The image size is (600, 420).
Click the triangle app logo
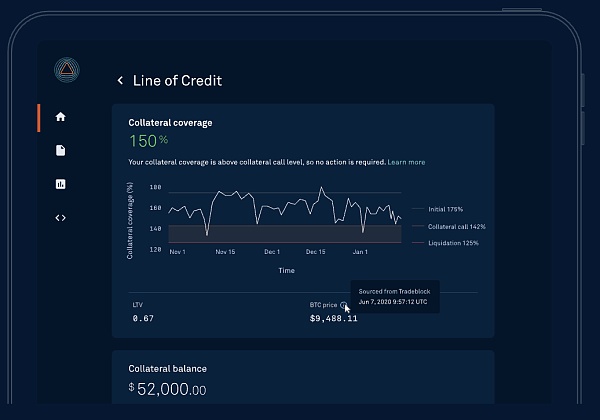click(68, 71)
